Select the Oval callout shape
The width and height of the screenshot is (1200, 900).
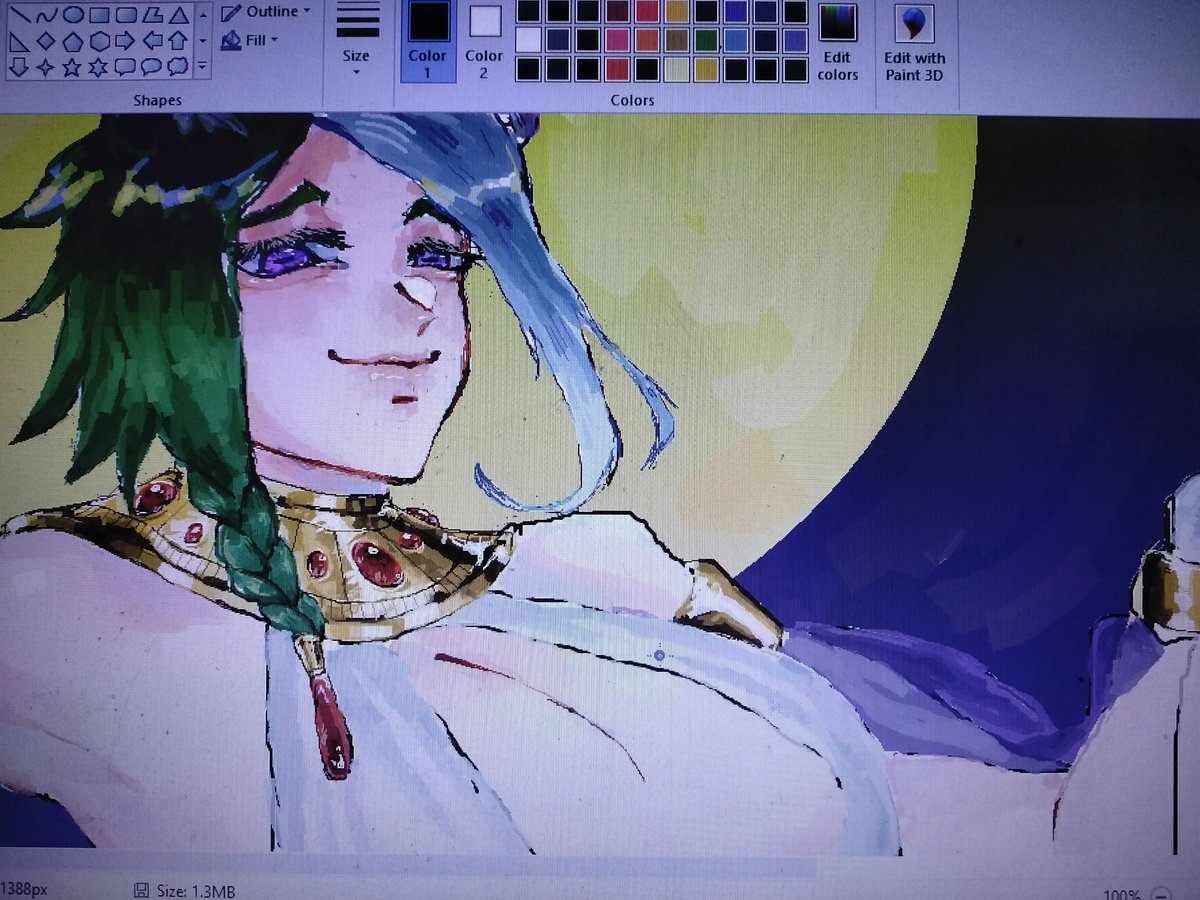(152, 67)
